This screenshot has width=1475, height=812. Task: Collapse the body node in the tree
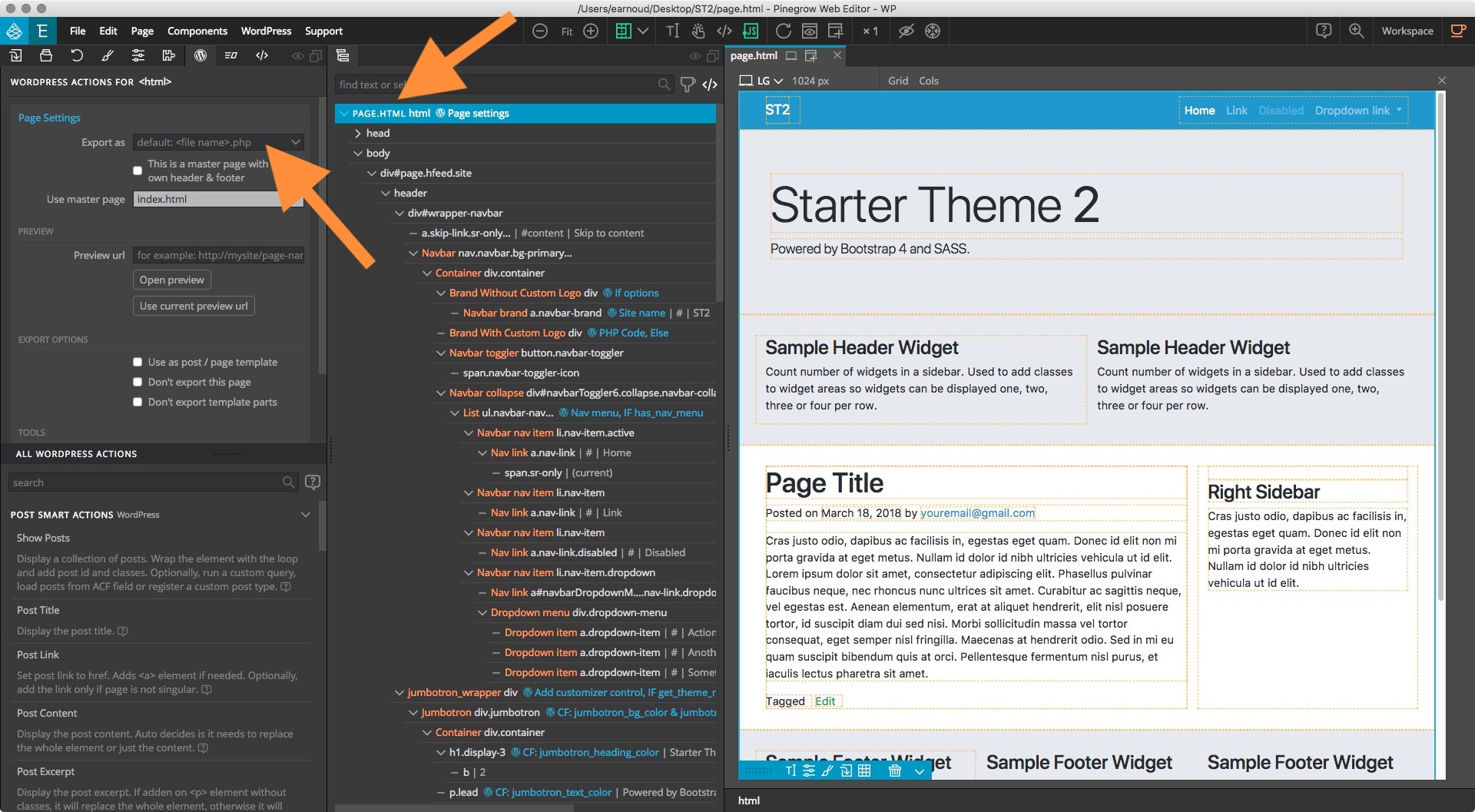tap(357, 153)
